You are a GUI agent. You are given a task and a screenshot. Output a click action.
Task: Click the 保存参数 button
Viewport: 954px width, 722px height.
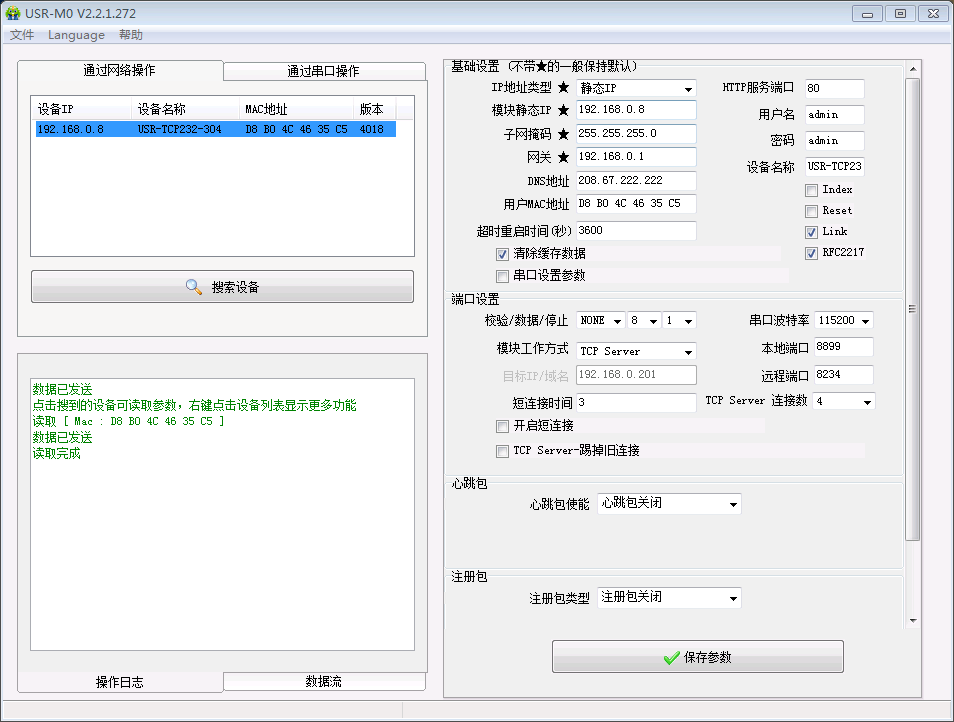(697, 657)
